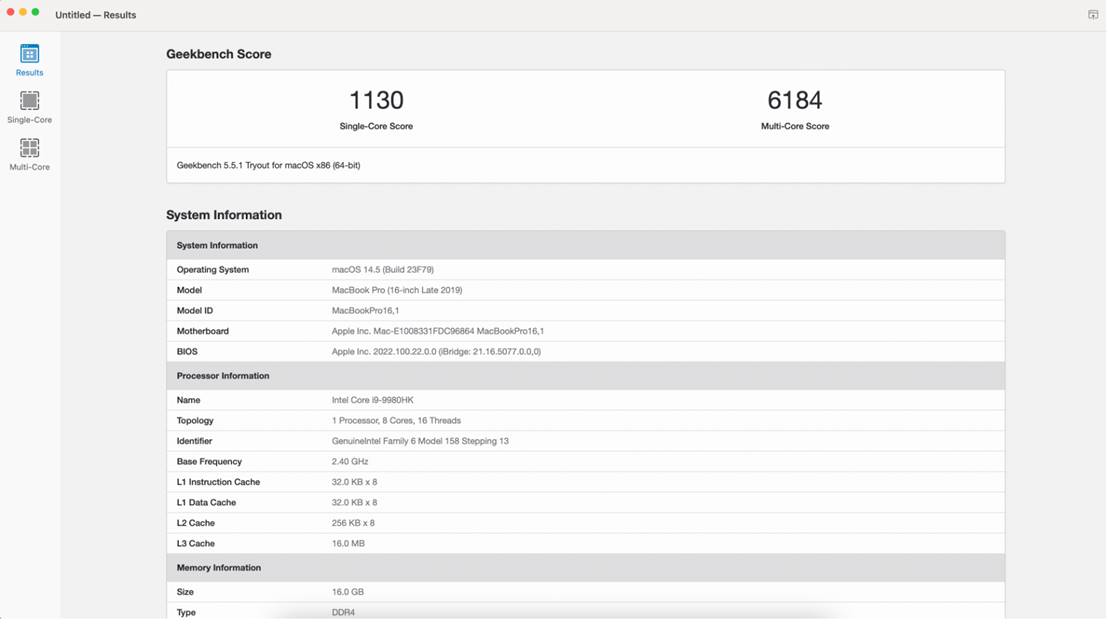Image resolution: width=1108 pixels, height=625 pixels.
Task: Click 'Apple Inc. Mac-E1008331FDC96864' motherboard value
Action: pos(437,331)
